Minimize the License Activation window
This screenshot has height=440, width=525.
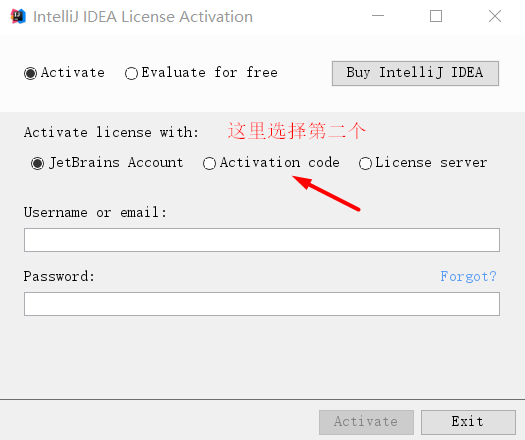click(x=378, y=16)
